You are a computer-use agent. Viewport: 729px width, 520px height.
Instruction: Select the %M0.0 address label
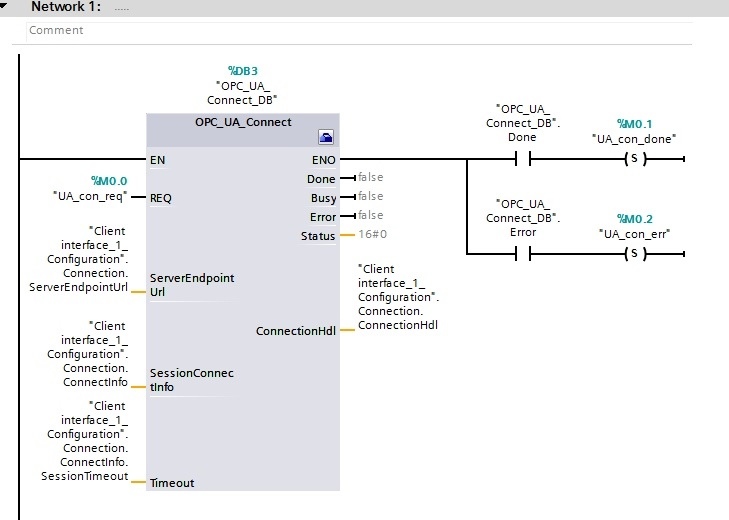point(109,181)
